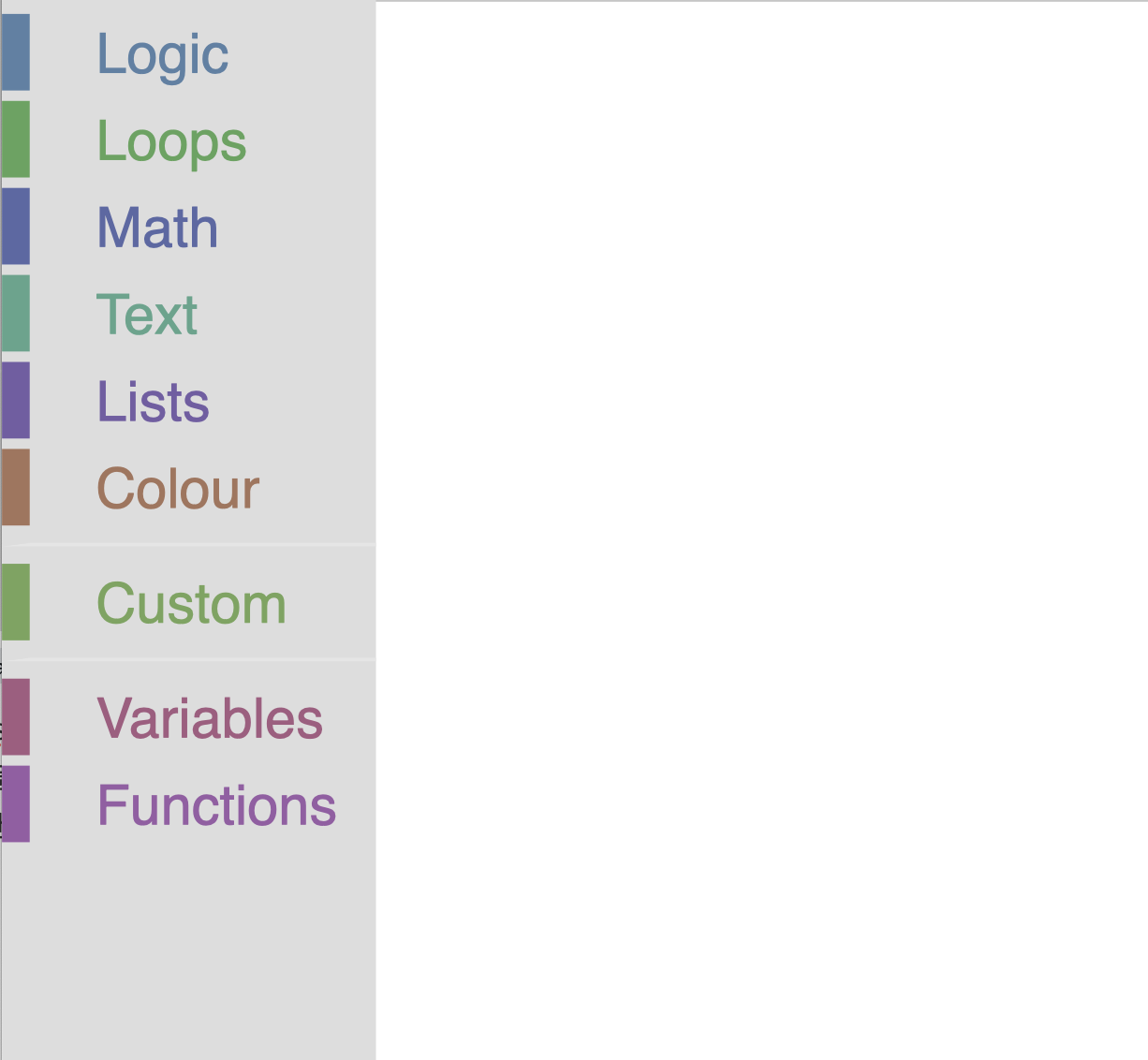Click the purple colour bar beside Lists
Image resolution: width=1148 pixels, height=1060 pixels.
(x=16, y=401)
